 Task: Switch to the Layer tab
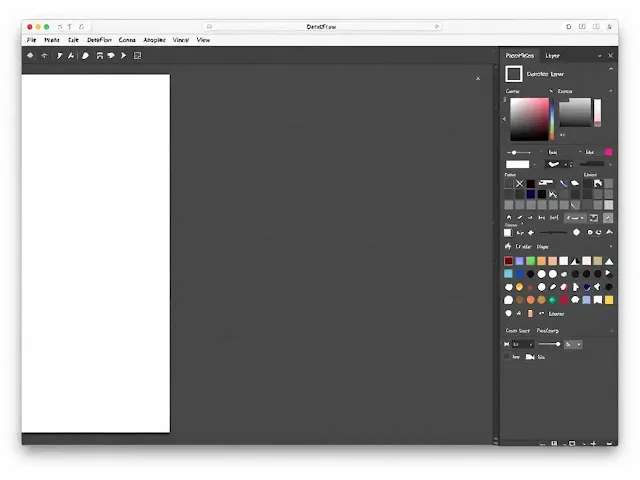pos(552,56)
